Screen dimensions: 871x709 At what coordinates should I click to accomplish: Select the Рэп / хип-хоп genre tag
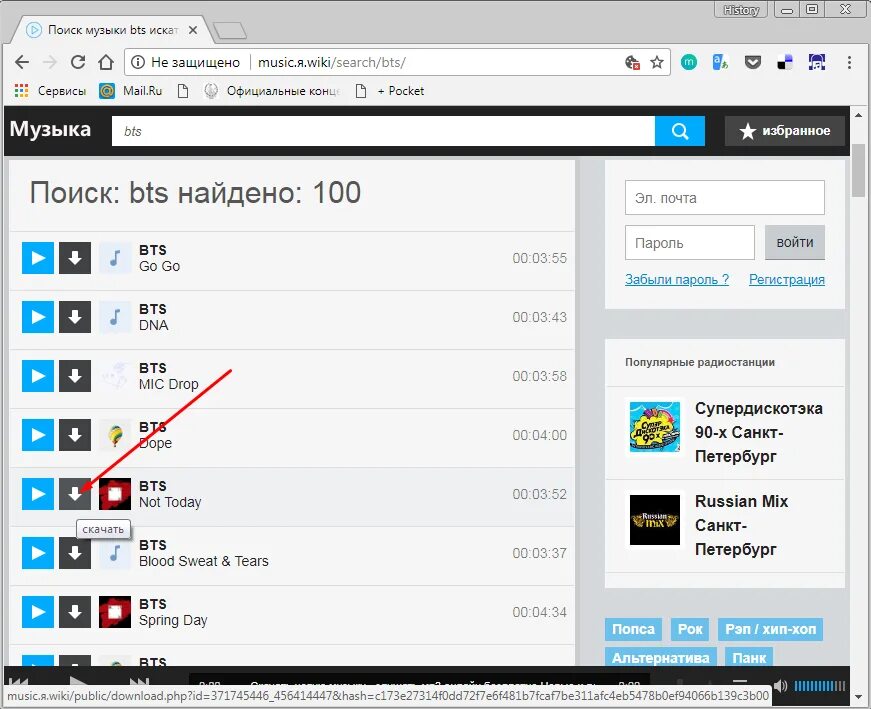pos(770,629)
